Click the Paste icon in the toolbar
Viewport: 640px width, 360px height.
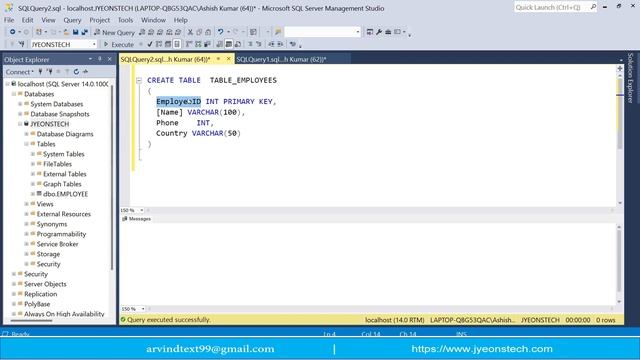coord(208,32)
